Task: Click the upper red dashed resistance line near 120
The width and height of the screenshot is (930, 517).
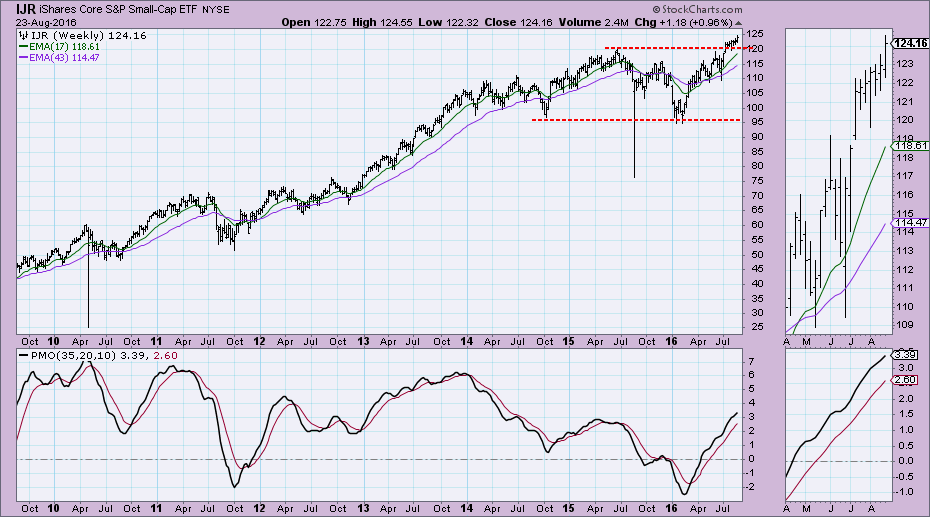Action: pyautogui.click(x=679, y=47)
